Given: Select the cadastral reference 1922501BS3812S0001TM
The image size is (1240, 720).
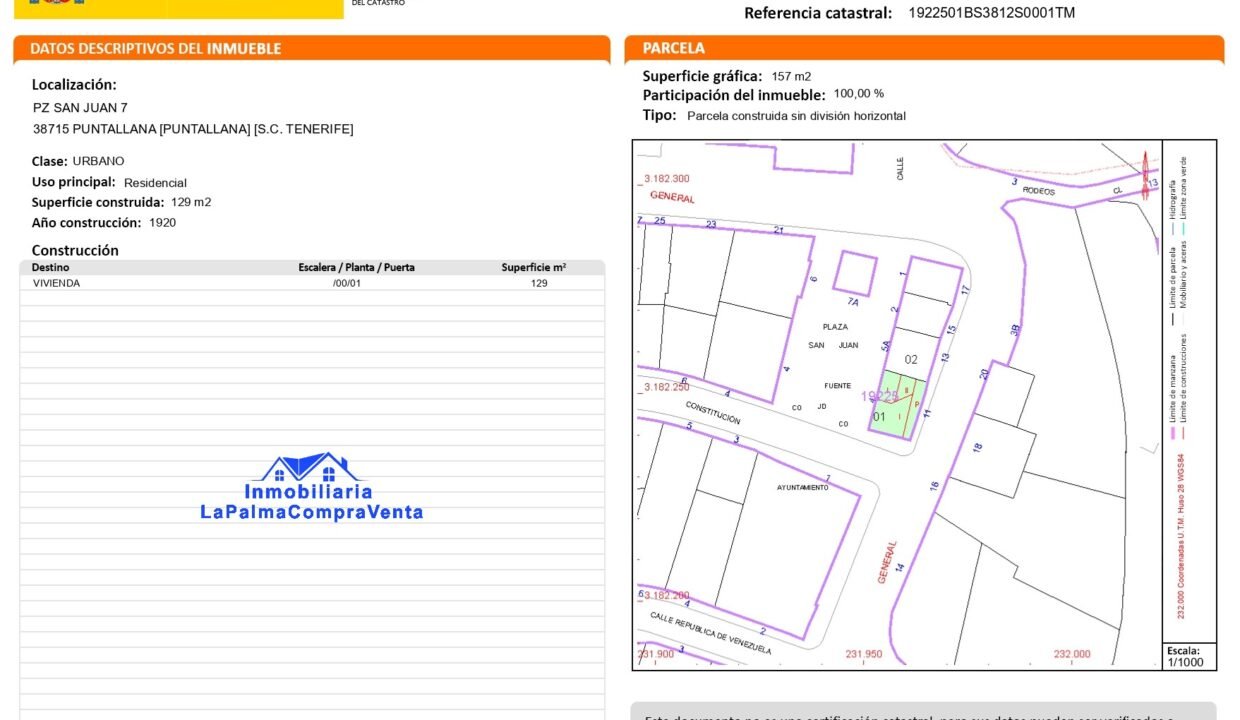Looking at the screenshot, I should [x=992, y=13].
